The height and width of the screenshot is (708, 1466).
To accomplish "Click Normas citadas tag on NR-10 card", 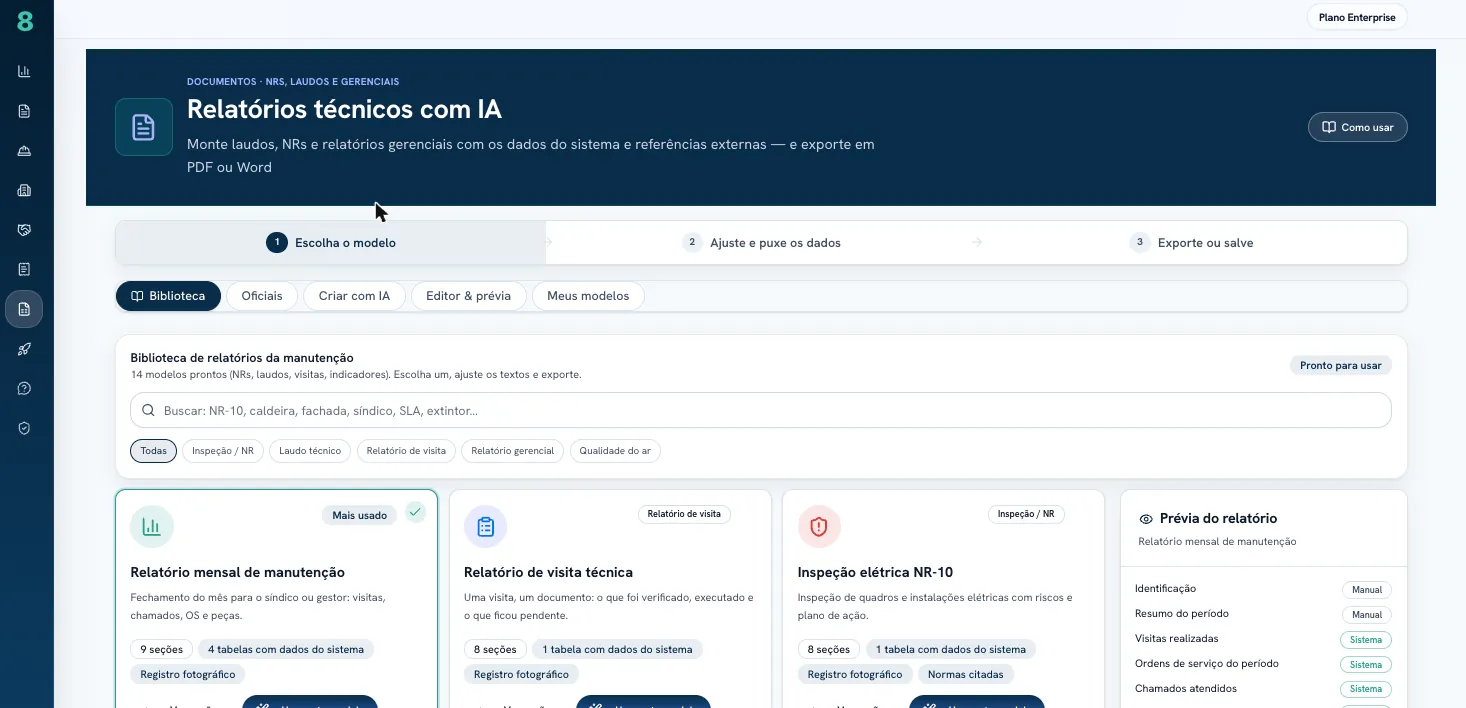I will click(965, 674).
